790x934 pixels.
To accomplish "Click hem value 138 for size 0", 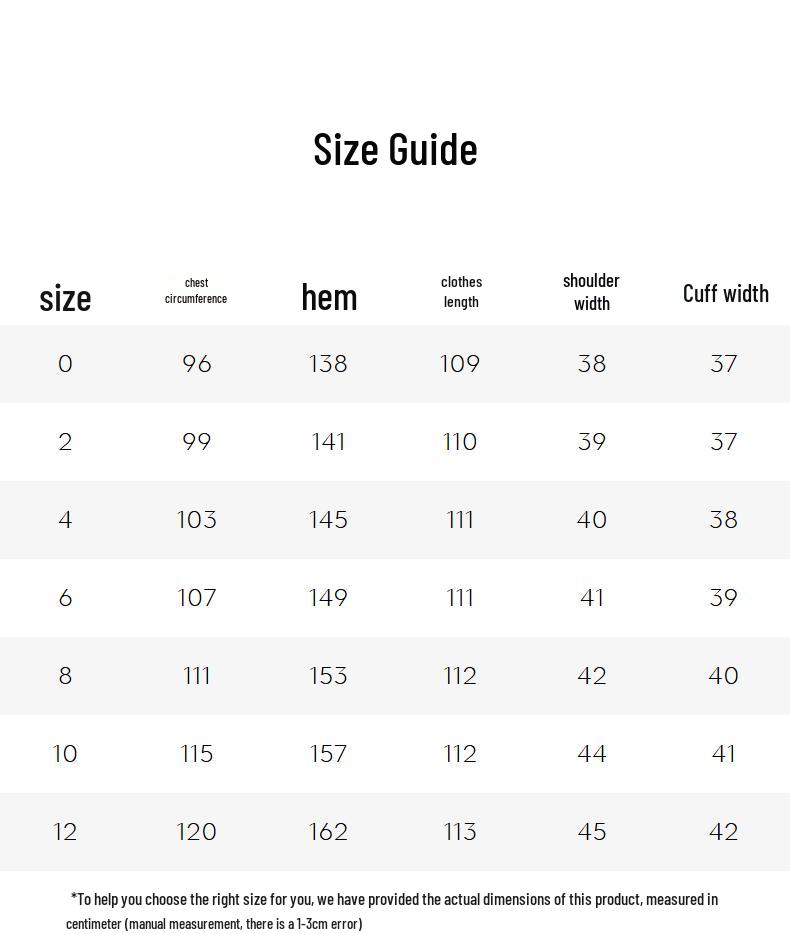I will [x=328, y=364].
